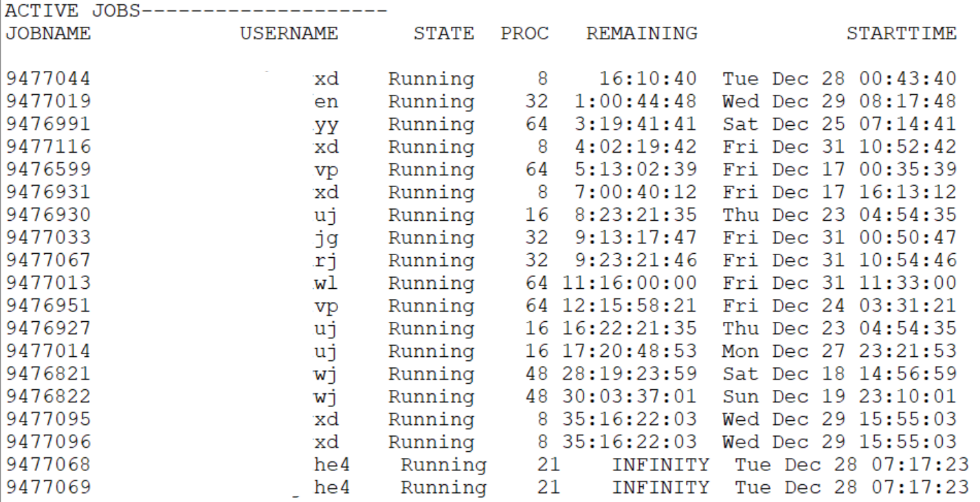Click the ACTIVE JOBS heading text
The height and width of the screenshot is (502, 980).
(x=72, y=11)
